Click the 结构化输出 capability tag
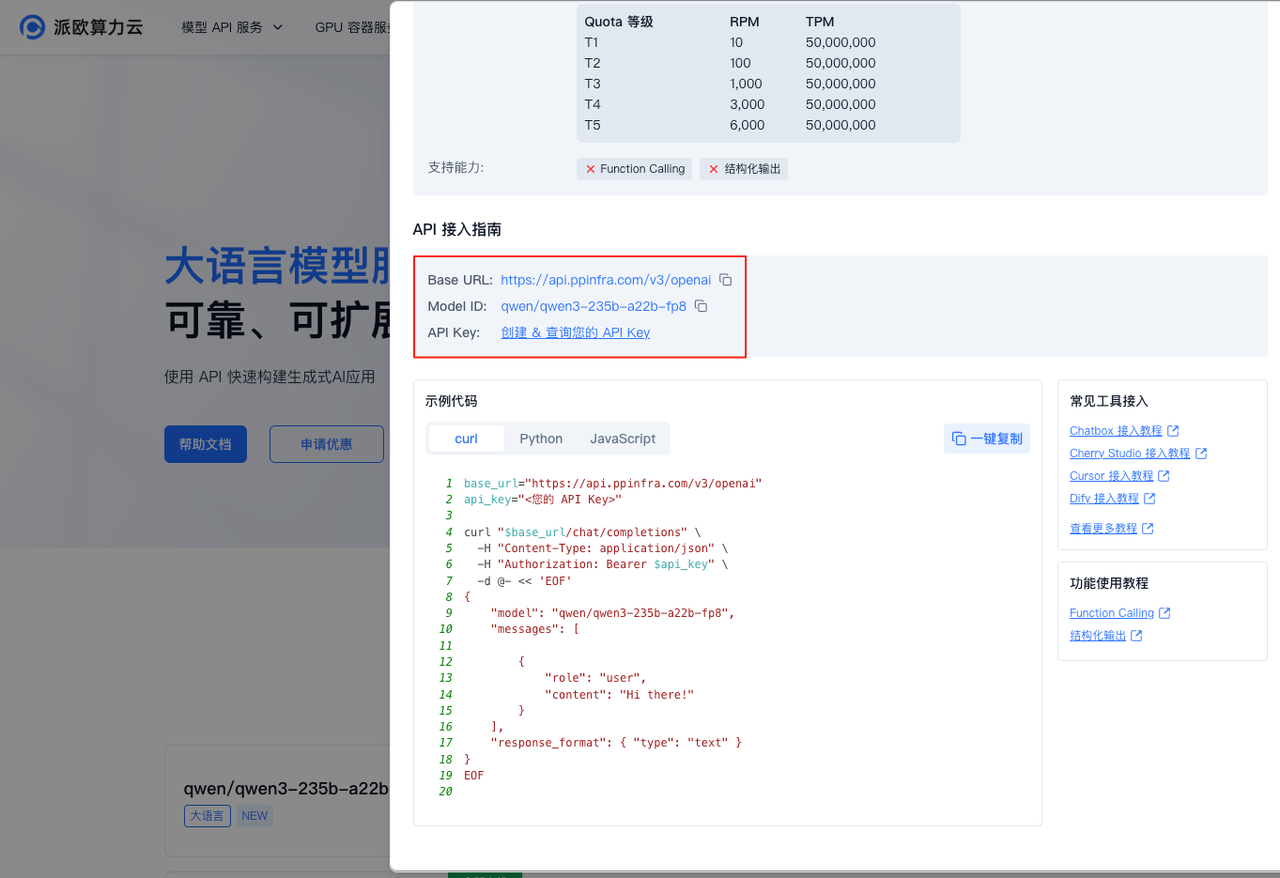1280x878 pixels. point(744,169)
